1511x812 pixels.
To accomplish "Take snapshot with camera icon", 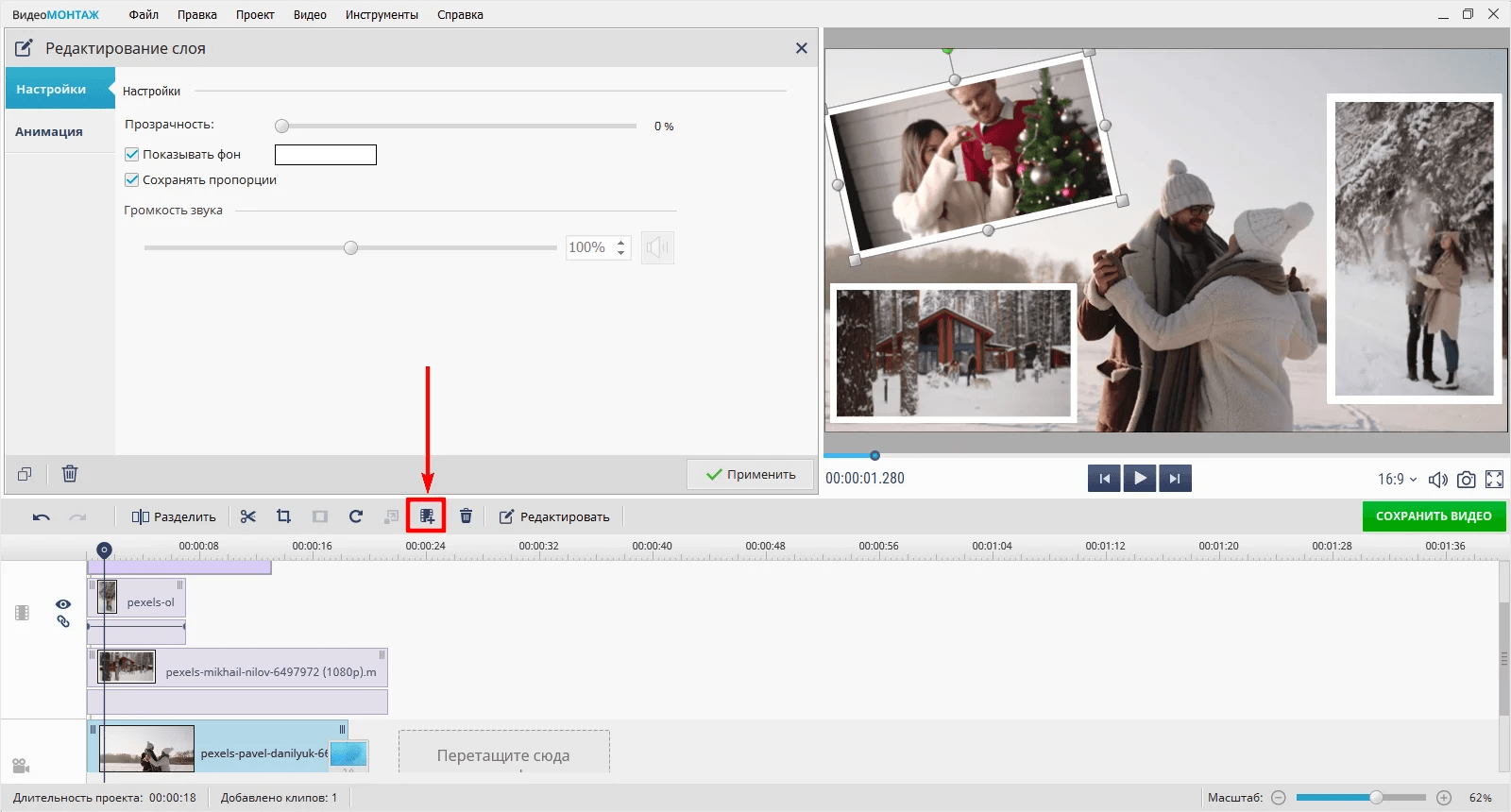I will (1466, 480).
